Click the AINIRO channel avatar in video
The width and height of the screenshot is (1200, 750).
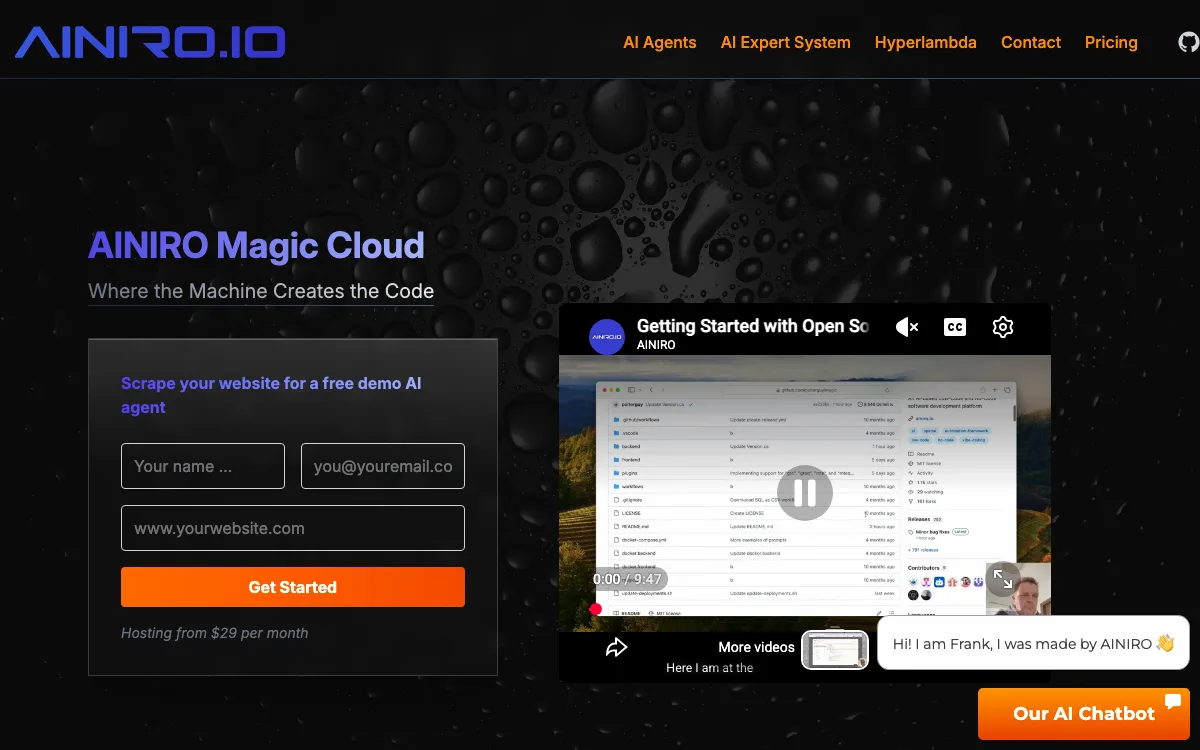click(x=607, y=338)
